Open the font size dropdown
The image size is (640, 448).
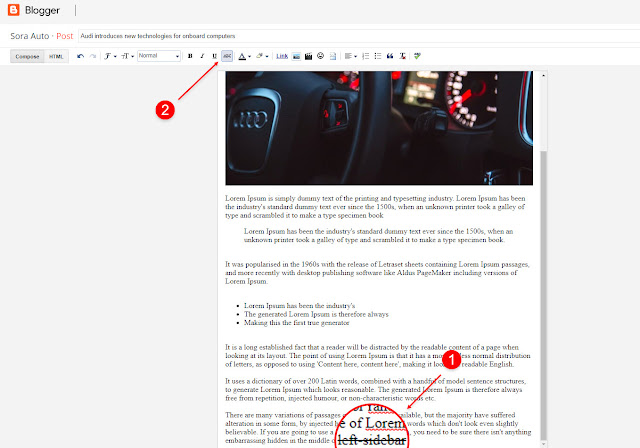pyautogui.click(x=127, y=56)
